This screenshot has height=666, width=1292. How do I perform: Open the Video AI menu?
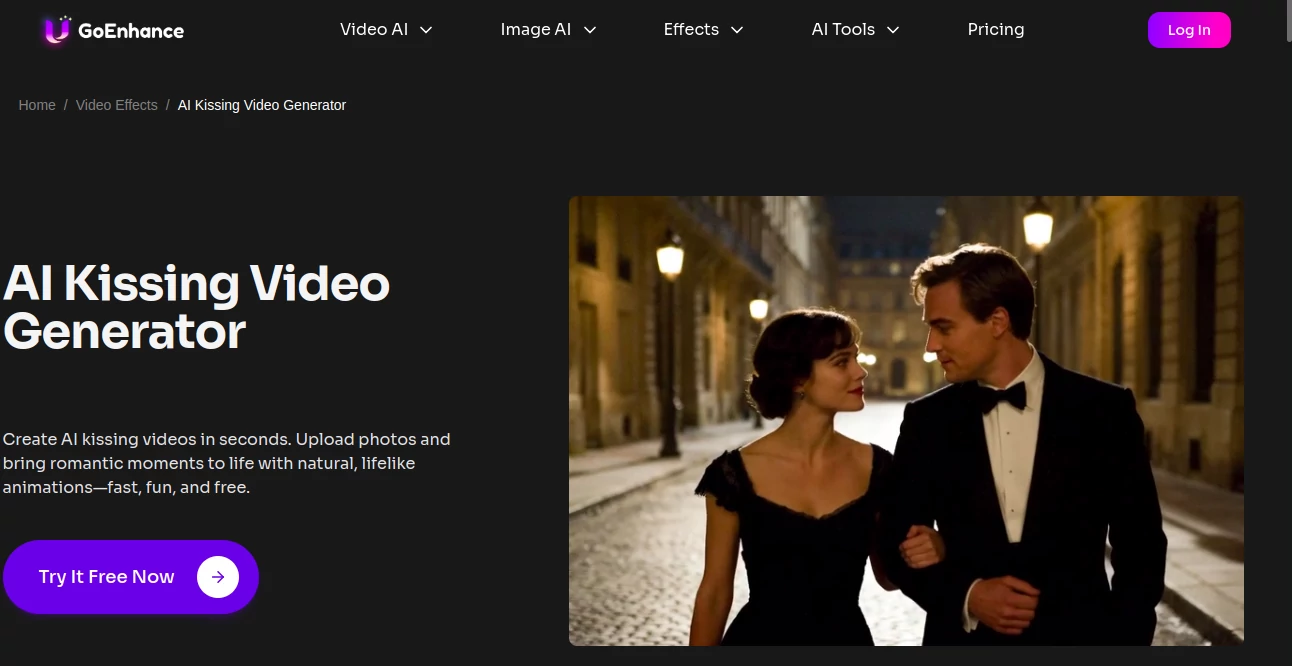pyautogui.click(x=373, y=30)
